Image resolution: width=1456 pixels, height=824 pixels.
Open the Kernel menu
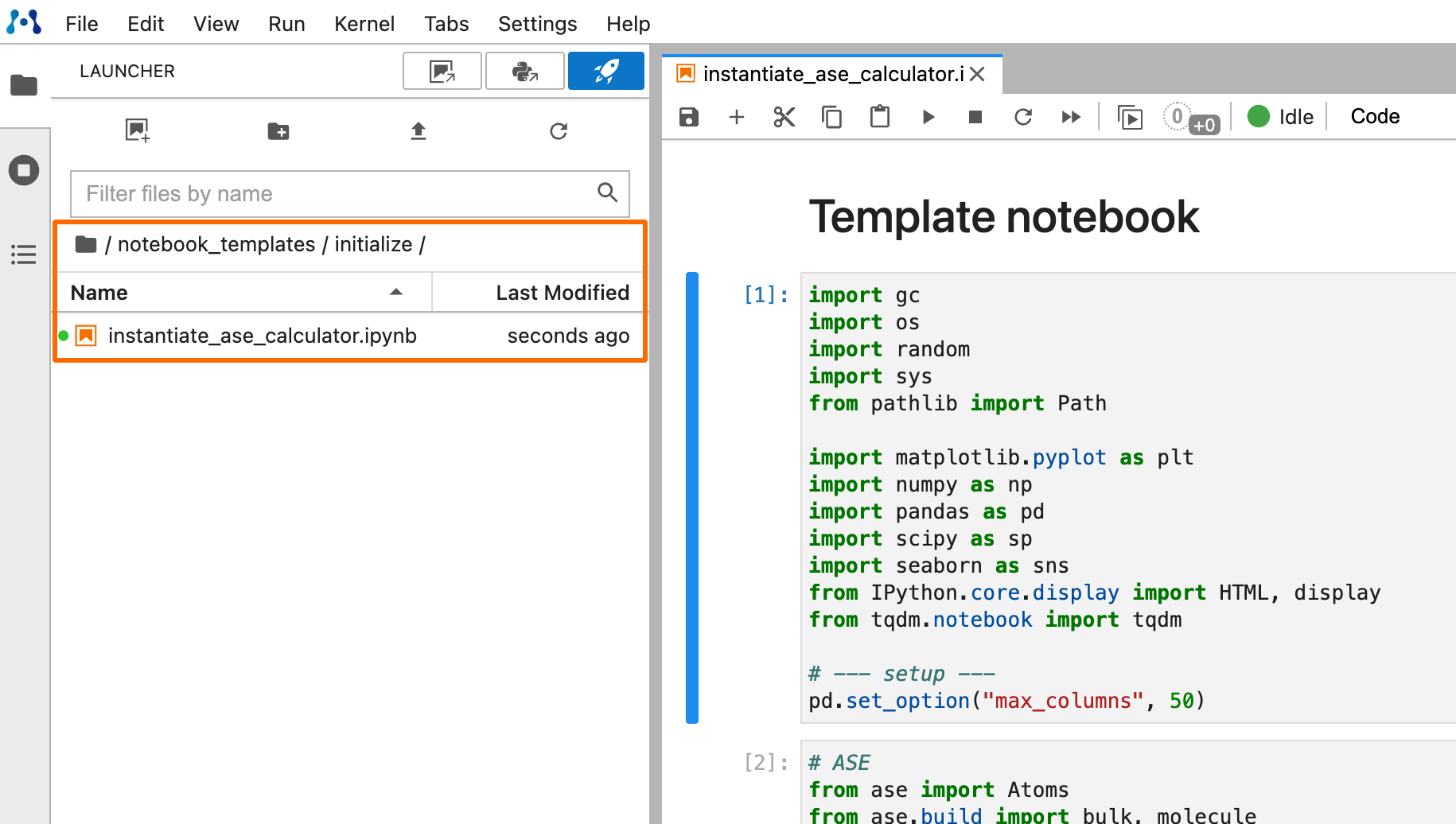pyautogui.click(x=364, y=24)
